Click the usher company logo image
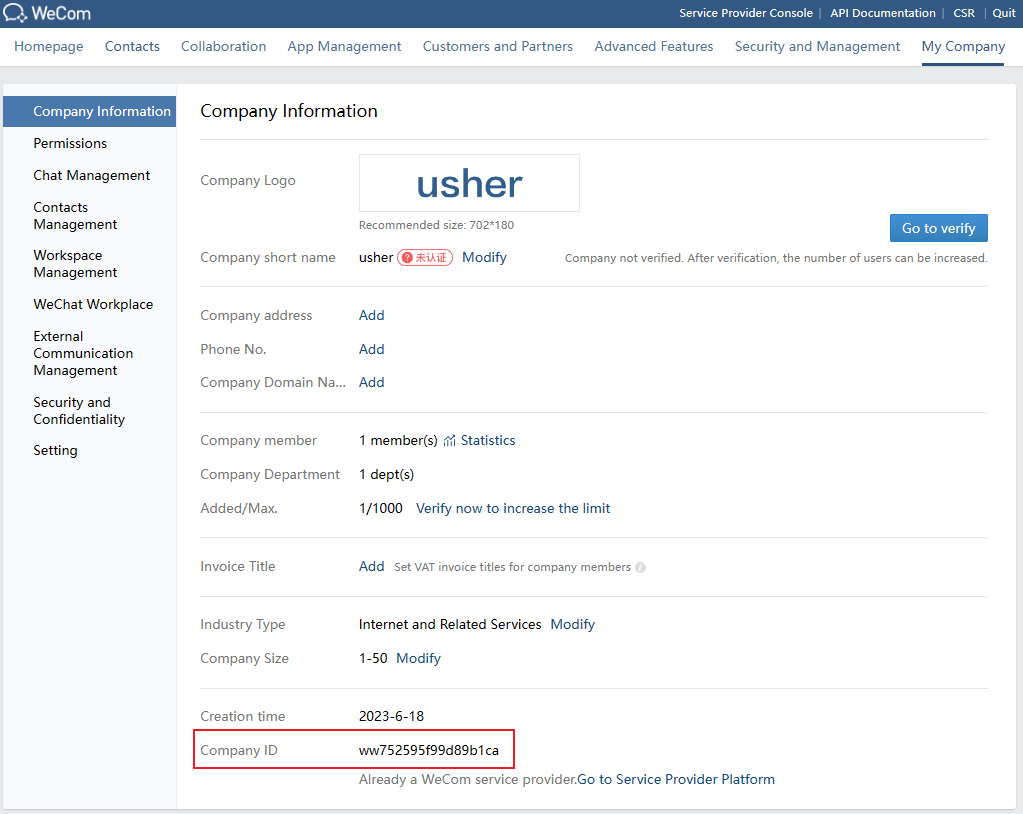1023x814 pixels. [469, 183]
